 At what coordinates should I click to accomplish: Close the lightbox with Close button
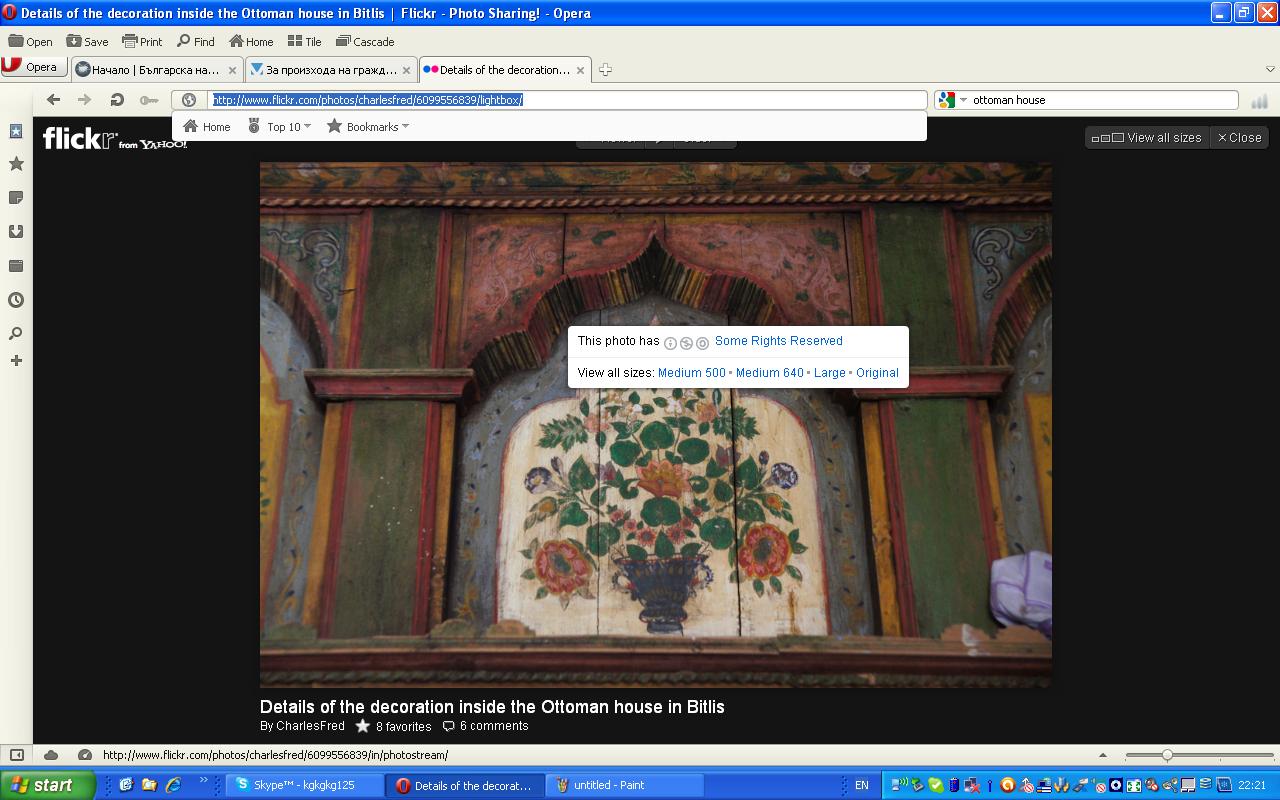click(x=1240, y=138)
